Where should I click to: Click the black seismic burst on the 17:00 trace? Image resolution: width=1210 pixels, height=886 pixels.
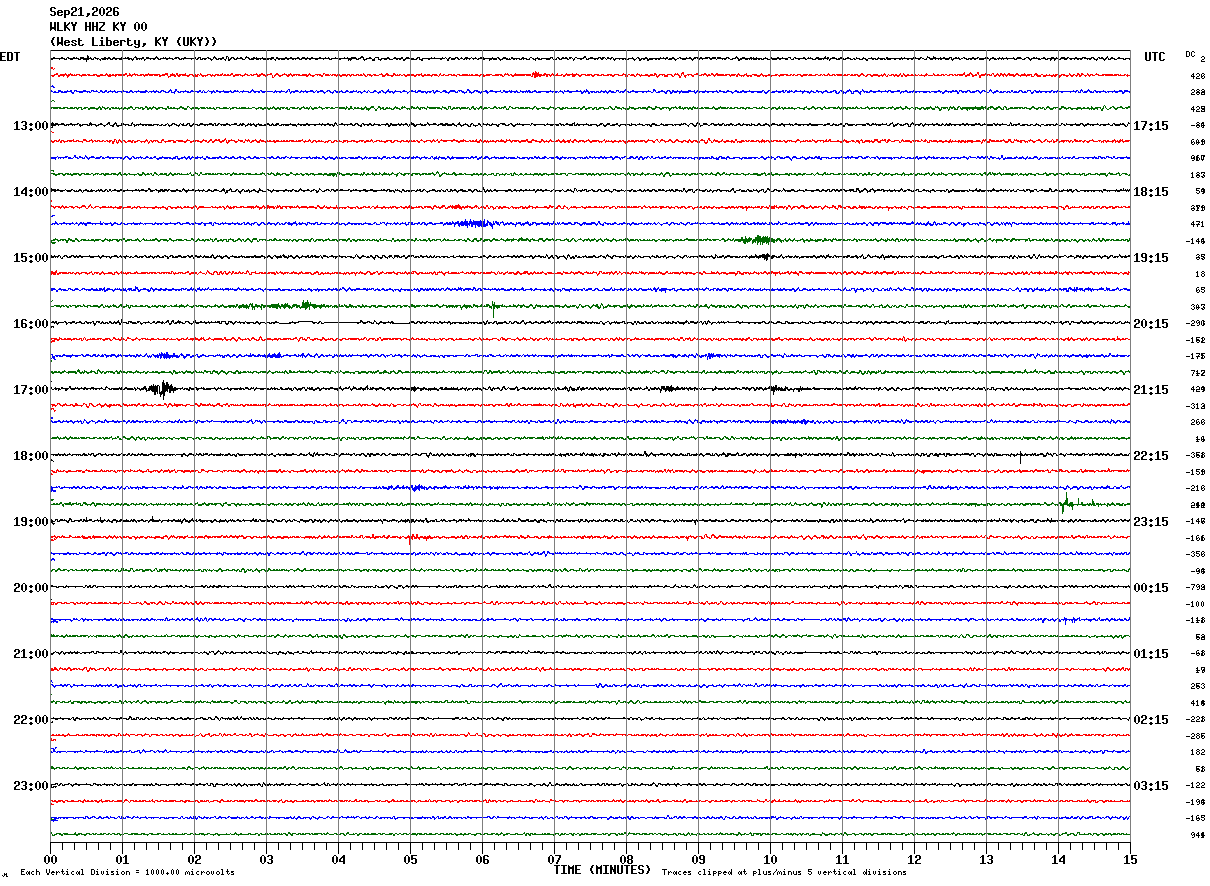(x=161, y=389)
